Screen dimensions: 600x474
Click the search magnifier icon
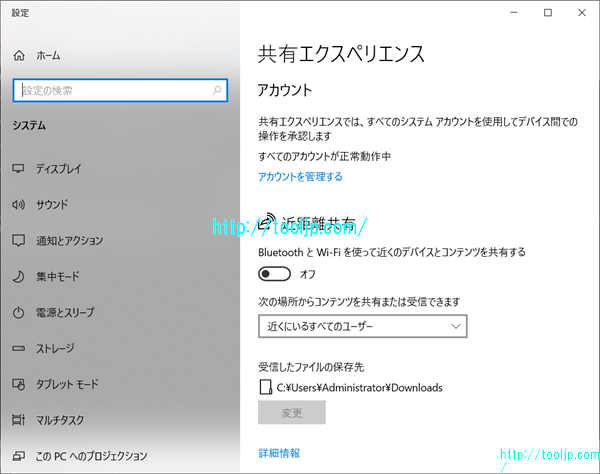(217, 90)
